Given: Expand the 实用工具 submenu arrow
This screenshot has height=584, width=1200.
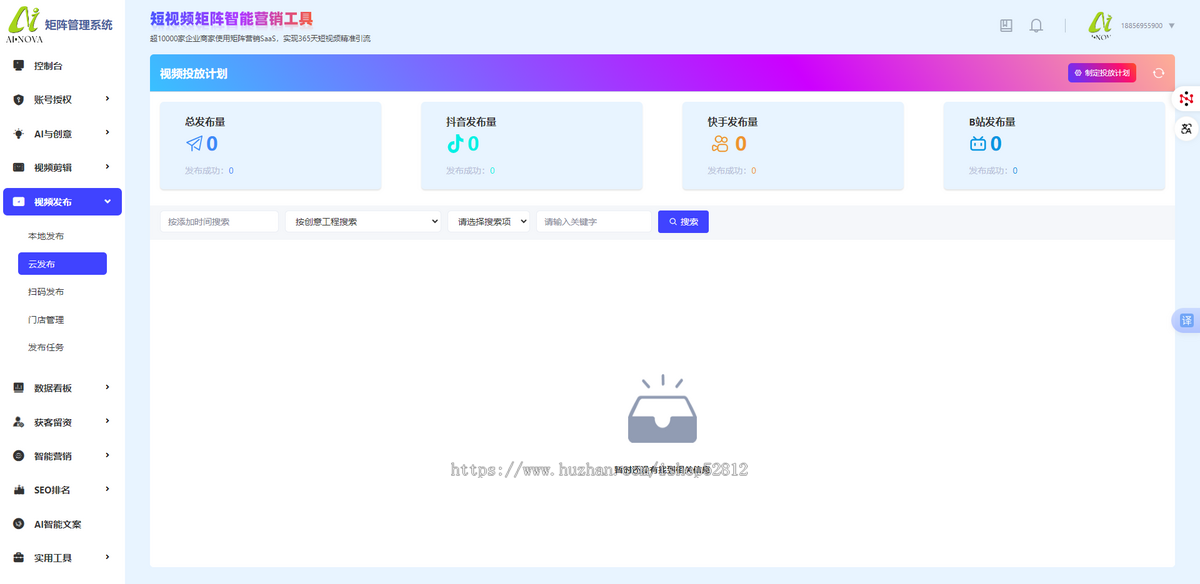Looking at the screenshot, I should coord(107,557).
